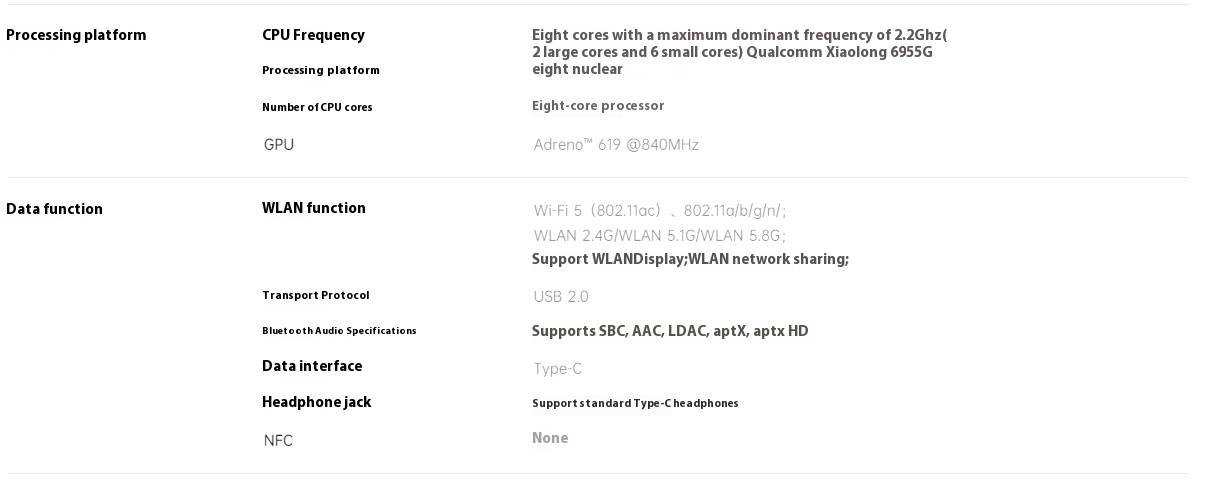The width and height of the screenshot is (1211, 480).
Task: Click the Processing platform section heading
Action: (76, 35)
